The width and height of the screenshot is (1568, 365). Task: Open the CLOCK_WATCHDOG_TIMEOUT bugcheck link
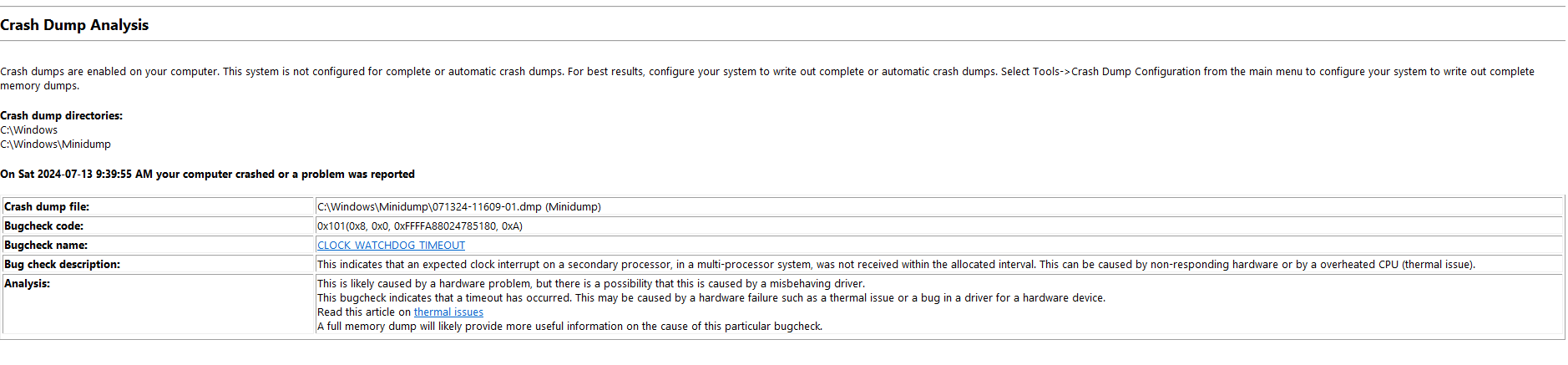[391, 246]
